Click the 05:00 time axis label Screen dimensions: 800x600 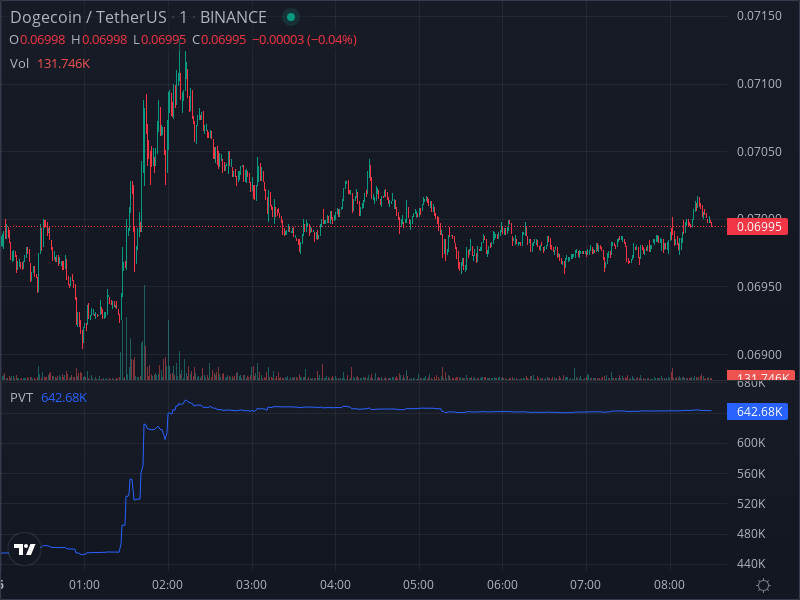pos(418,585)
